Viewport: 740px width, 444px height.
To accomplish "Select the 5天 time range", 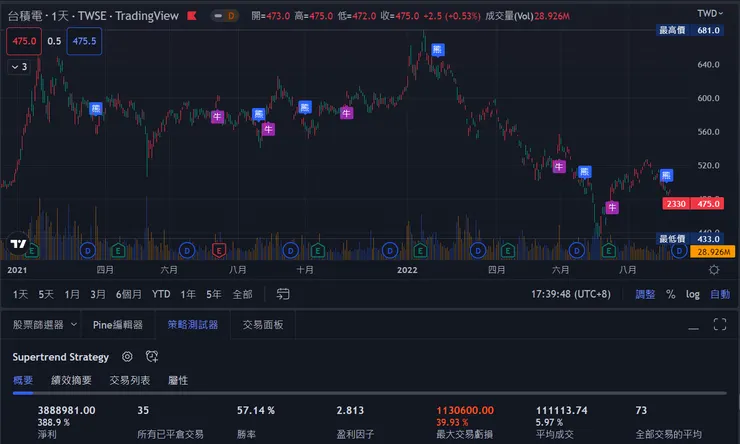I will pyautogui.click(x=46, y=294).
